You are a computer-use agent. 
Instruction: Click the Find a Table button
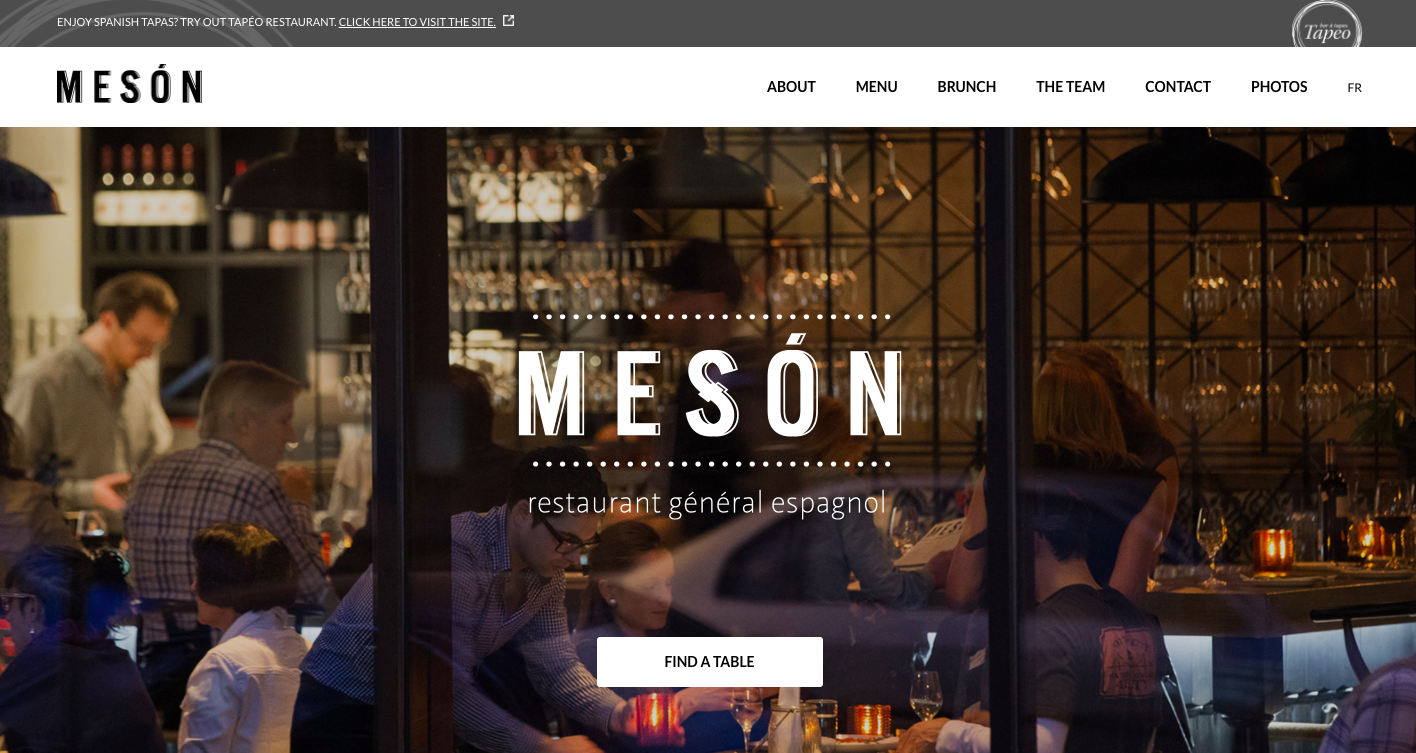point(710,662)
